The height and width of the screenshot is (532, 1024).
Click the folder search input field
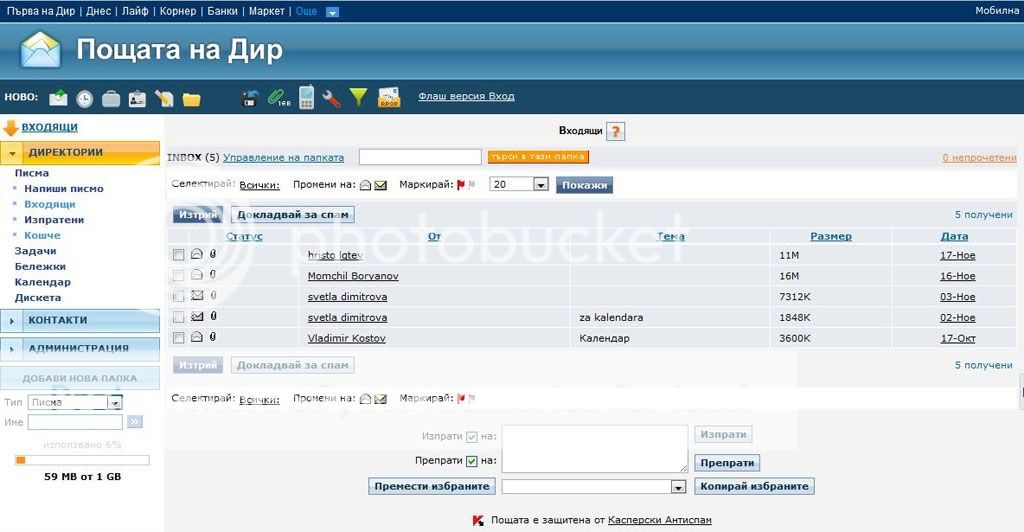[x=420, y=157]
